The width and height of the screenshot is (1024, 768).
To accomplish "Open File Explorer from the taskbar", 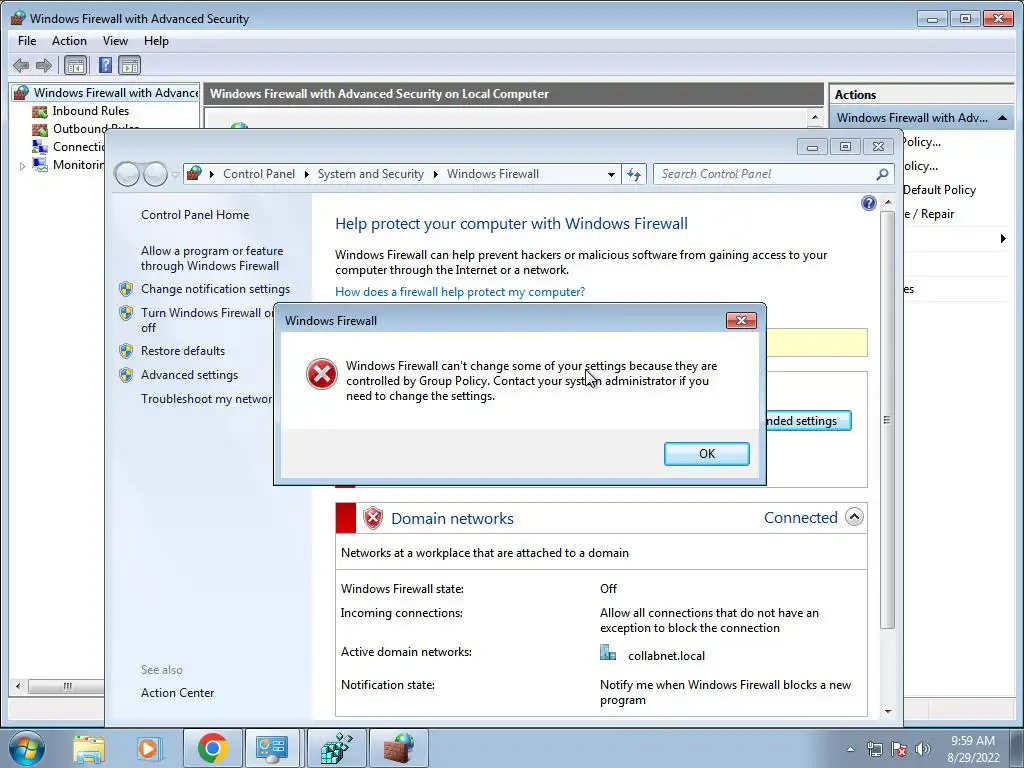I will point(89,748).
